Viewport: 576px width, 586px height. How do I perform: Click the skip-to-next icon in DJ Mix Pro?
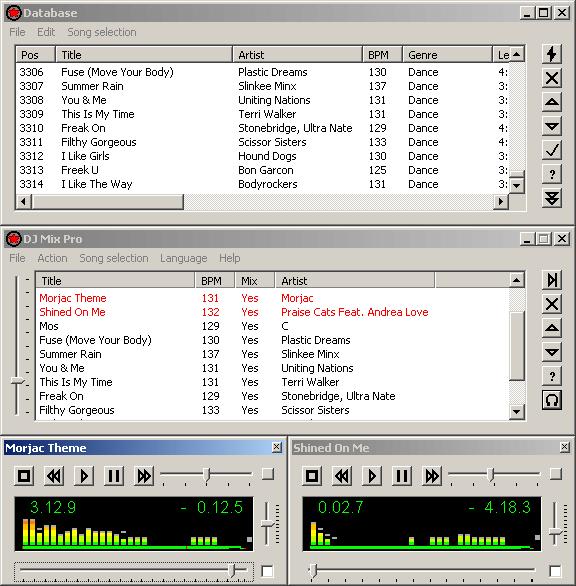click(552, 280)
